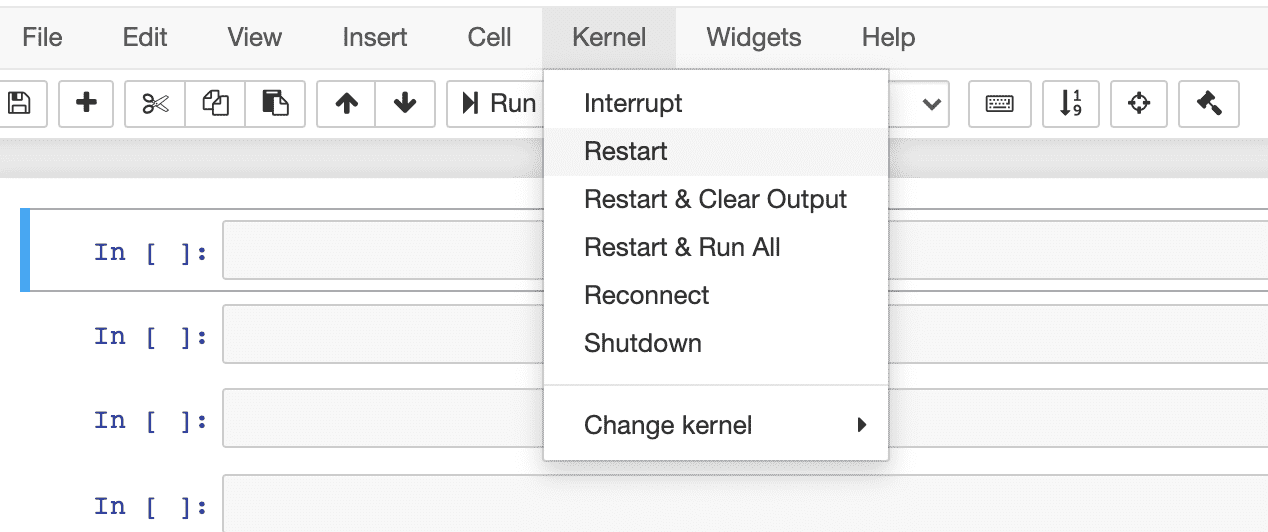Select Restart from the Kernel menu

(626, 152)
